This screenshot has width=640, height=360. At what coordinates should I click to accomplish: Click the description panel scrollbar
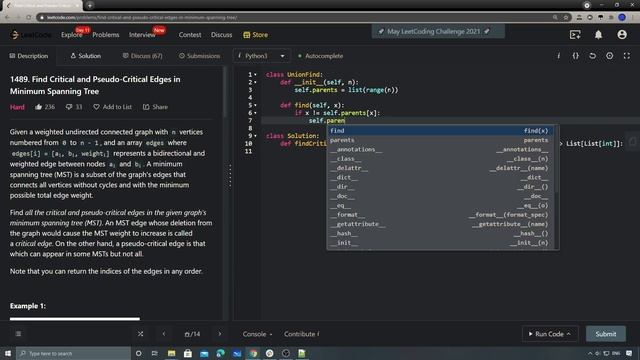pos(224,92)
